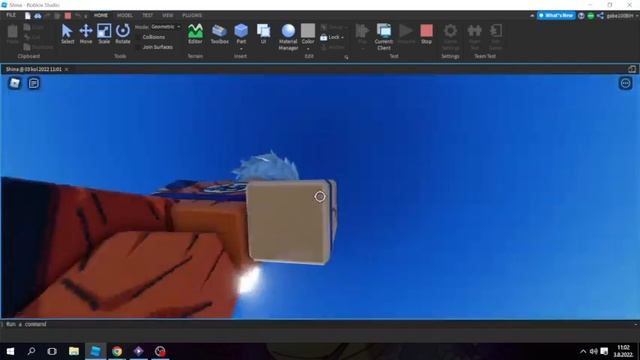This screenshot has width=640, height=360.
Task: Switch to the HOME tab
Action: pos(101,15)
